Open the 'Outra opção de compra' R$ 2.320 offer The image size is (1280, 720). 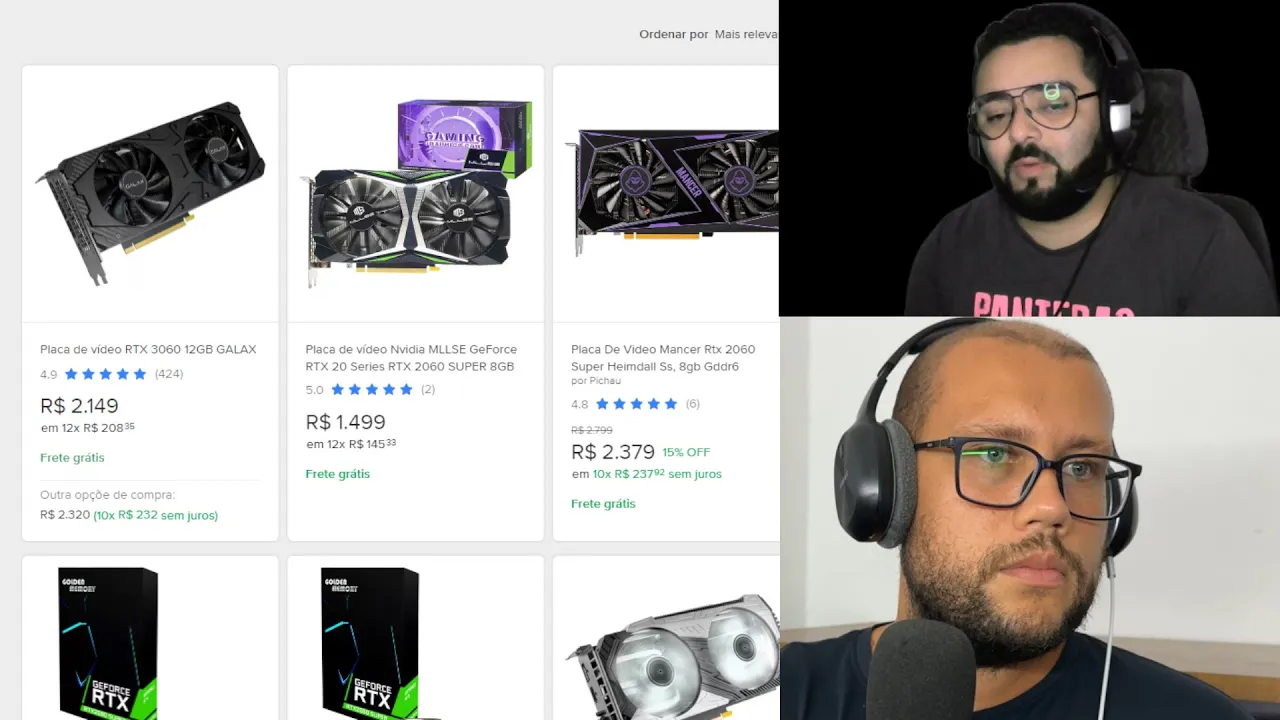click(129, 506)
